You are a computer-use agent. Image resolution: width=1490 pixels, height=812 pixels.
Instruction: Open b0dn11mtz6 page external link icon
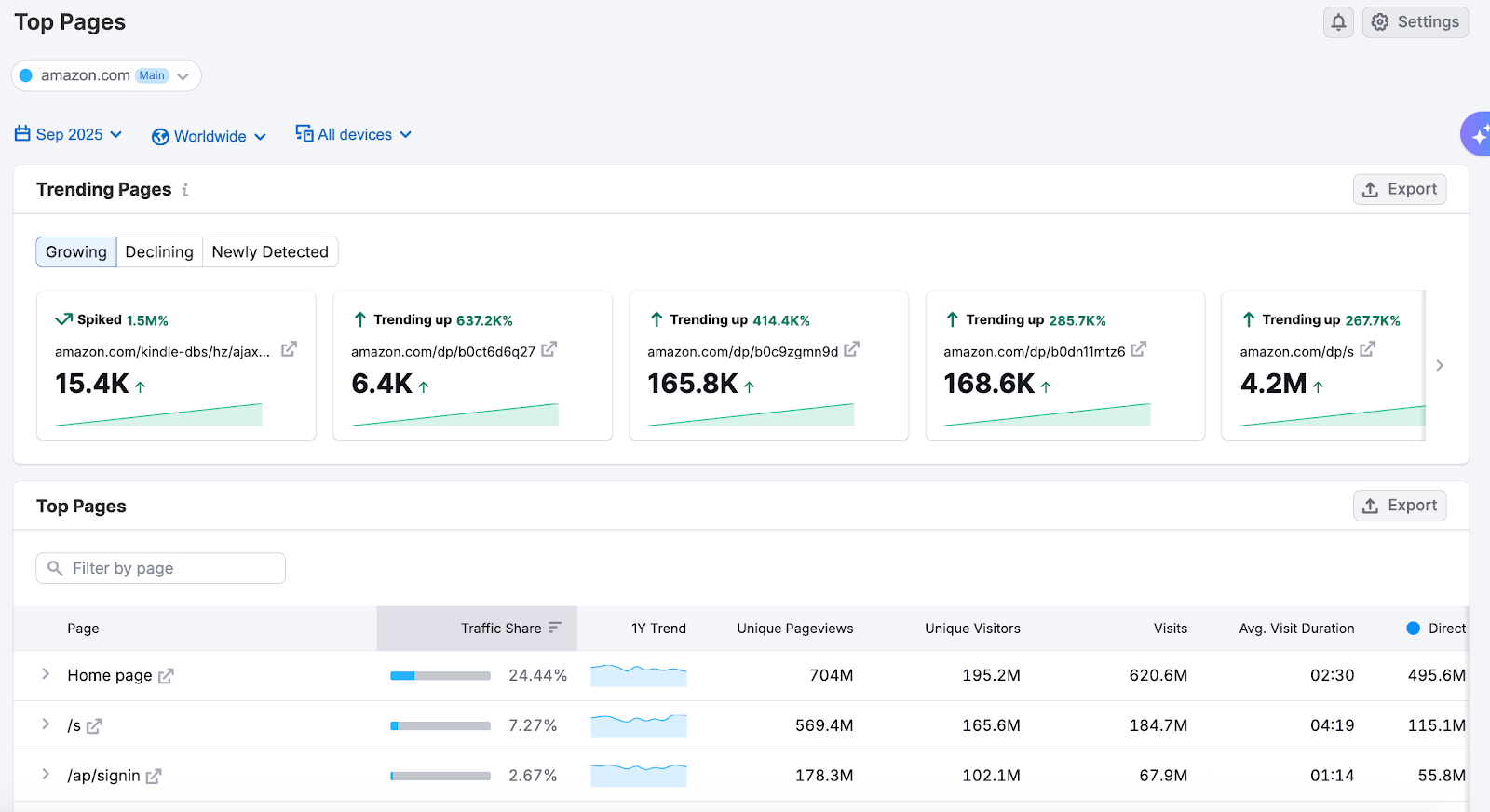click(1138, 349)
